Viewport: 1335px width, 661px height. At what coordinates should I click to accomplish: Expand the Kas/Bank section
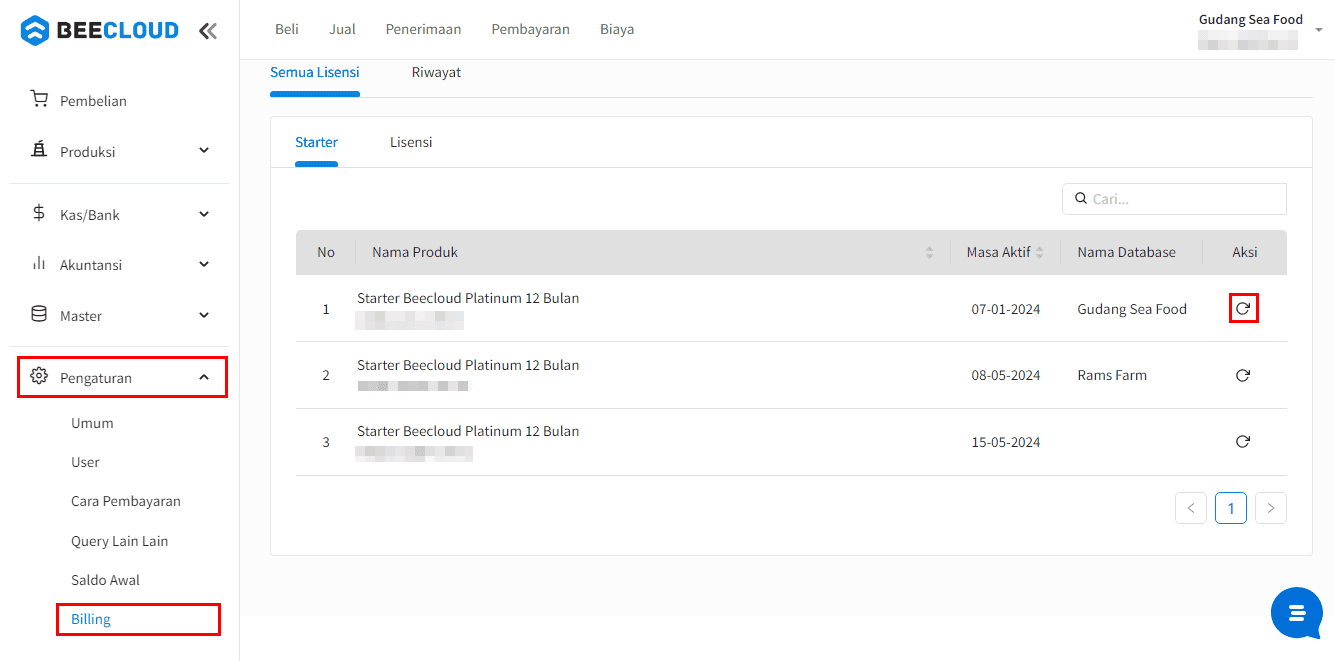[x=120, y=214]
